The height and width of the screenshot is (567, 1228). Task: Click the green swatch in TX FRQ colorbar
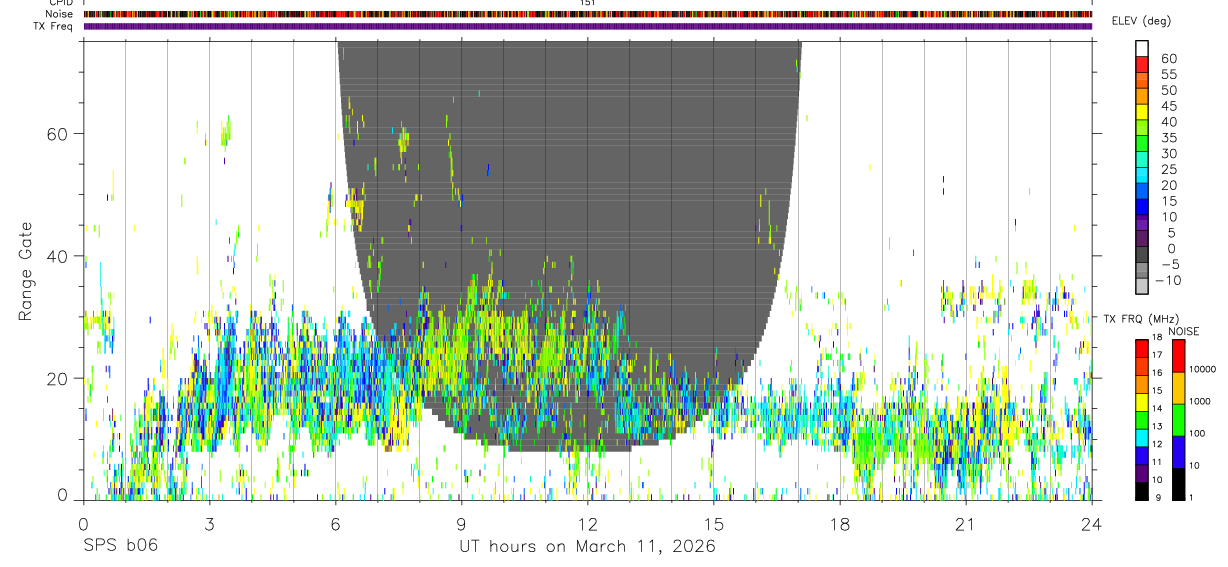click(x=1141, y=419)
